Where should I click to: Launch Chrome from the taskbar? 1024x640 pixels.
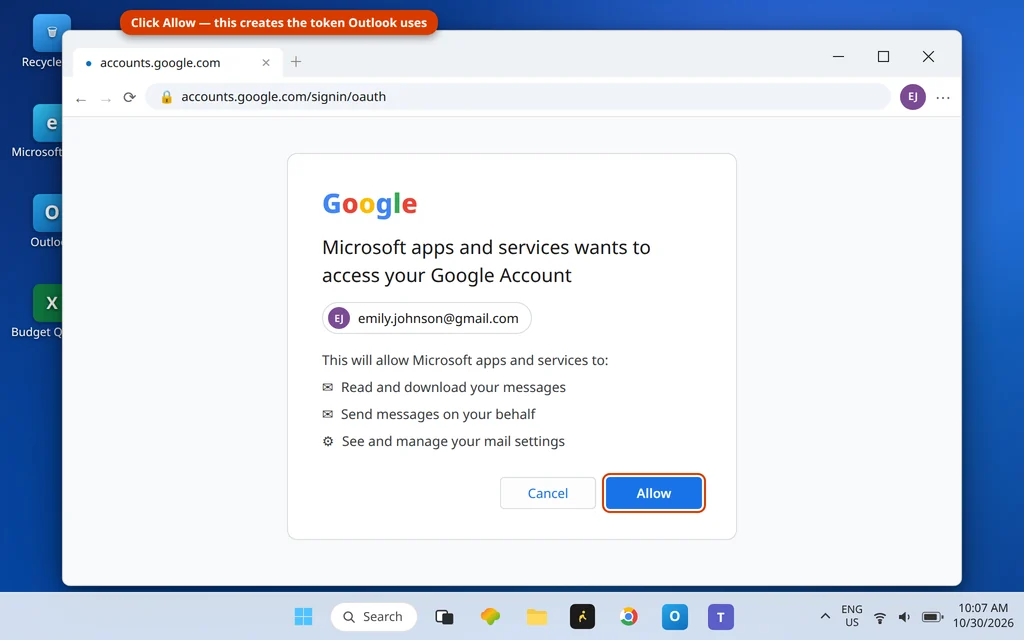coord(628,616)
